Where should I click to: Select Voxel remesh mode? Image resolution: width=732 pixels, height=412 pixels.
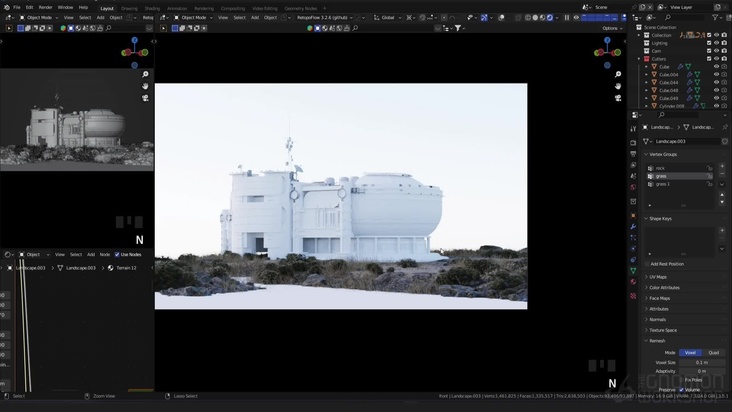pyautogui.click(x=690, y=353)
